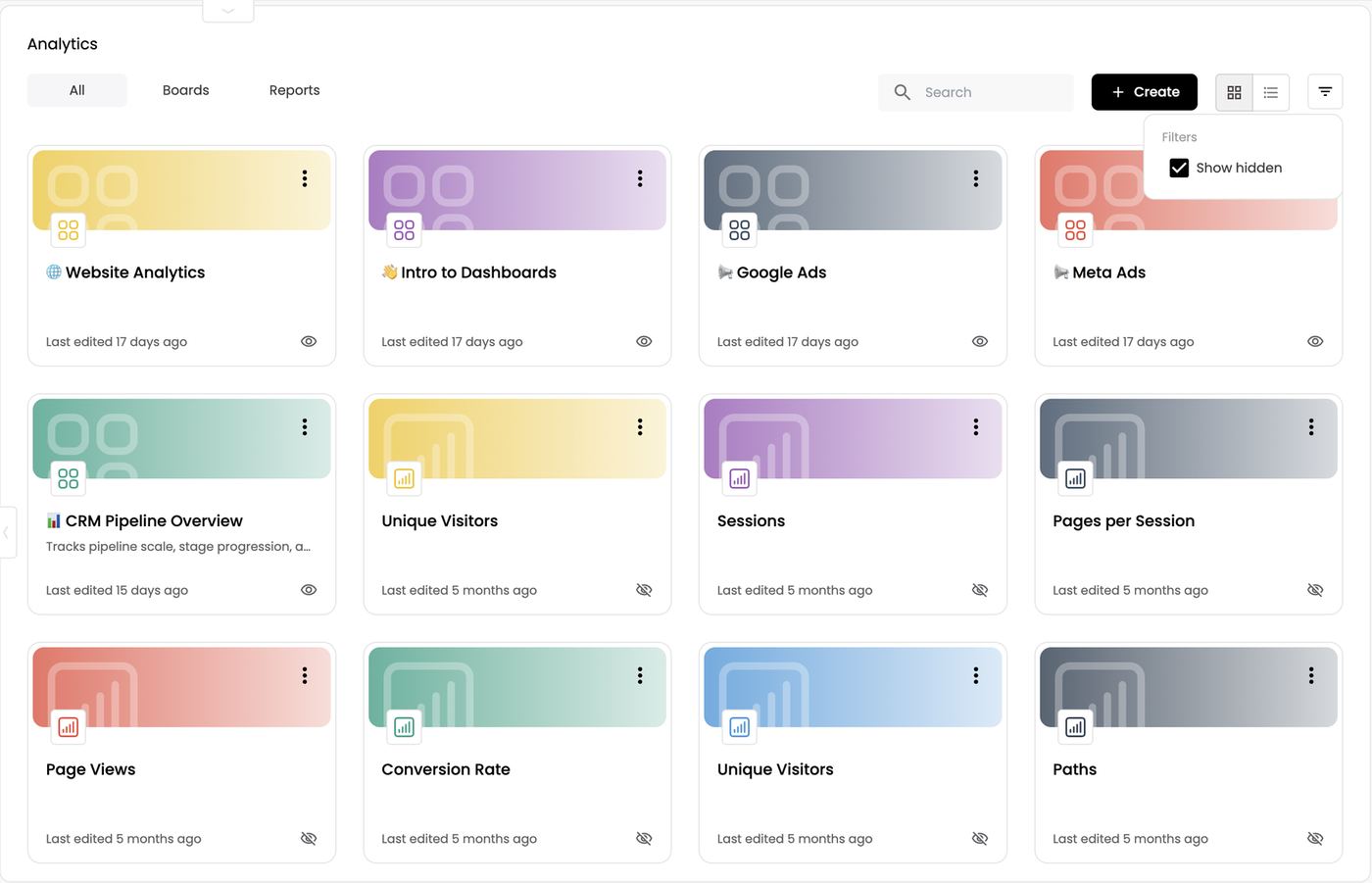
Task: Switch to grid view layout
Action: tap(1234, 92)
